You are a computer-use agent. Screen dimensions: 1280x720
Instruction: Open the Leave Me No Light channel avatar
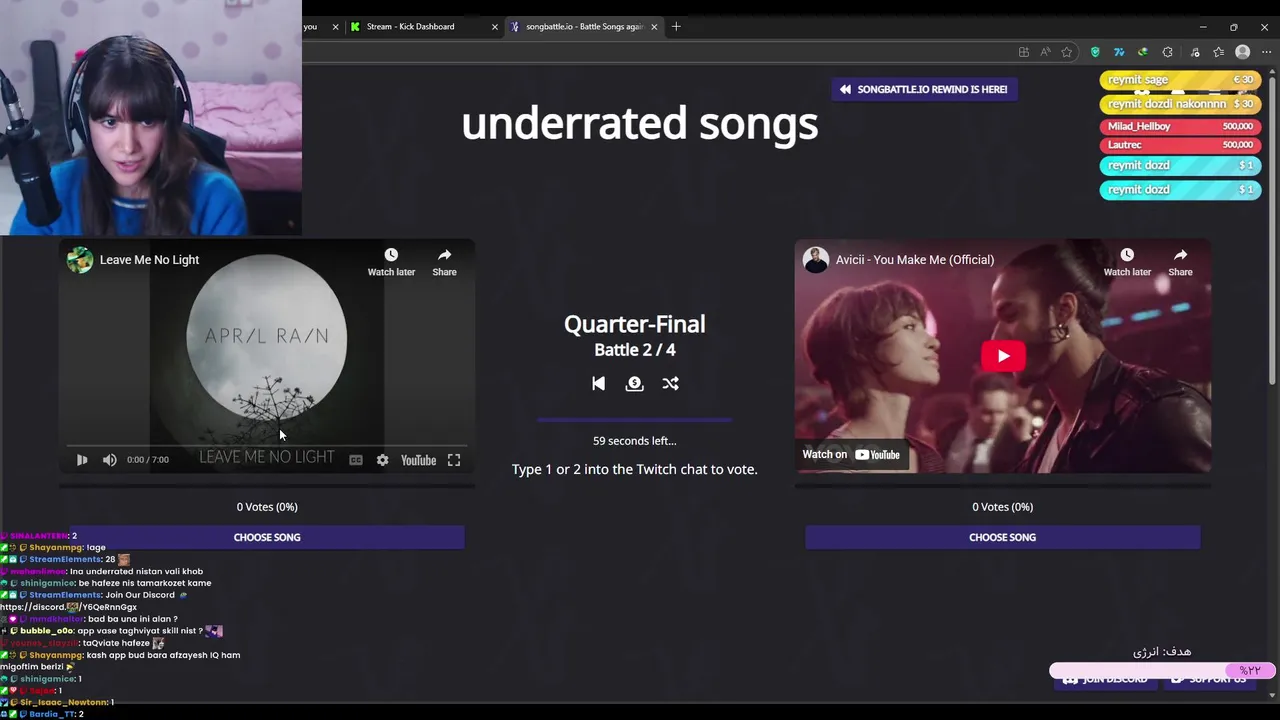click(80, 260)
